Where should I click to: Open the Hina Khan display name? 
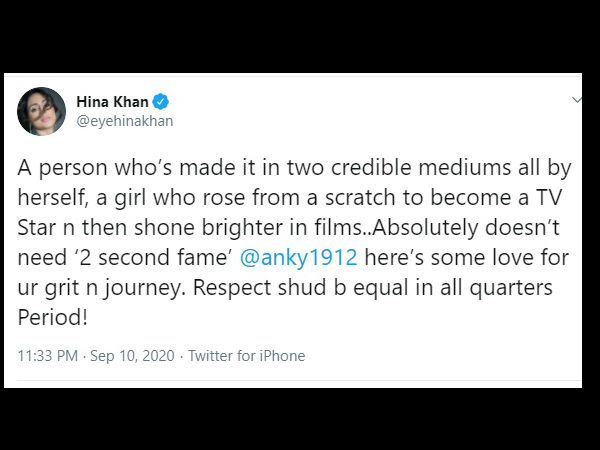tap(112, 102)
